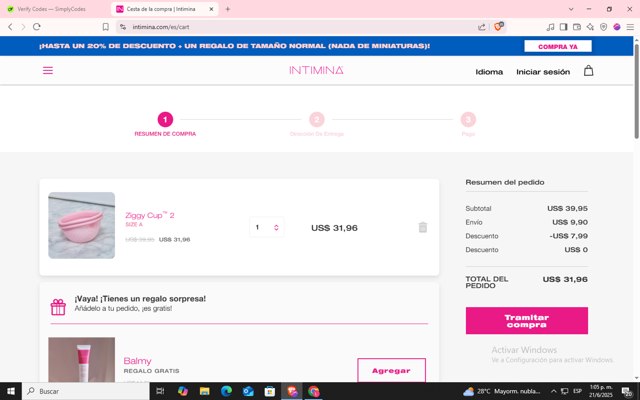Screen dimensions: 640x400
Task: Open the Leo AI sparkle icon
Action: [590, 27]
